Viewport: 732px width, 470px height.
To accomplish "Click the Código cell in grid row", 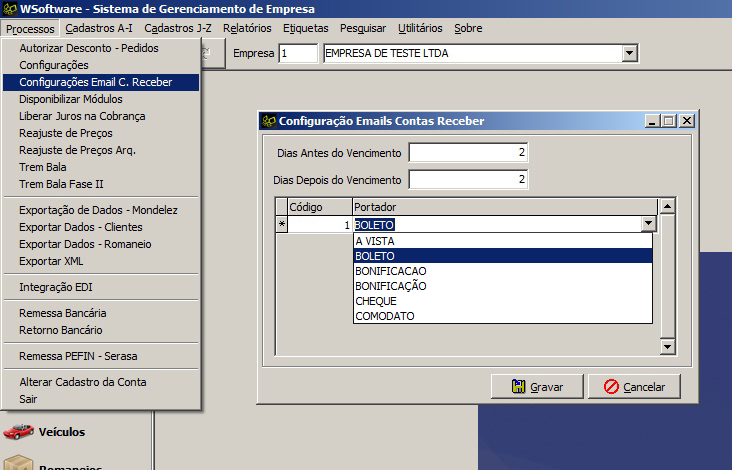I will click(x=320, y=225).
